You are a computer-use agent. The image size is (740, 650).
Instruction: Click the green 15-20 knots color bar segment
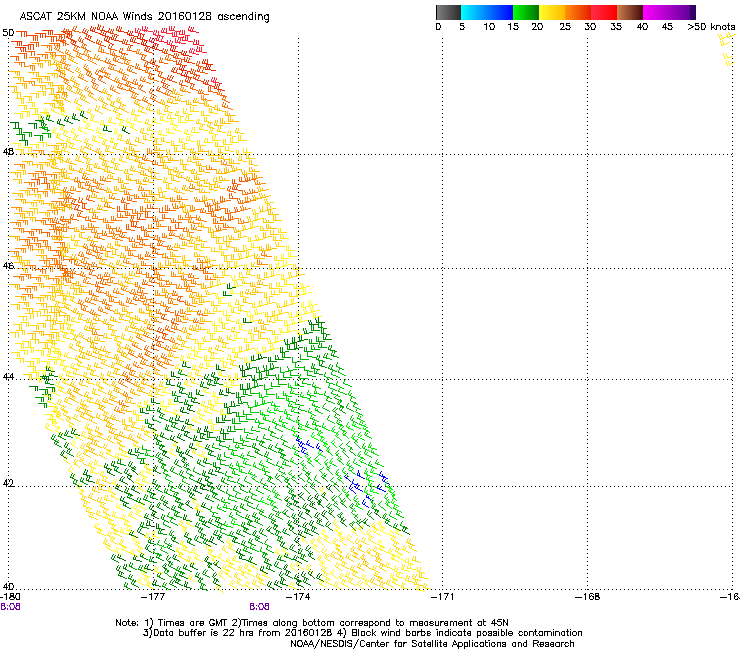[x=526, y=12]
